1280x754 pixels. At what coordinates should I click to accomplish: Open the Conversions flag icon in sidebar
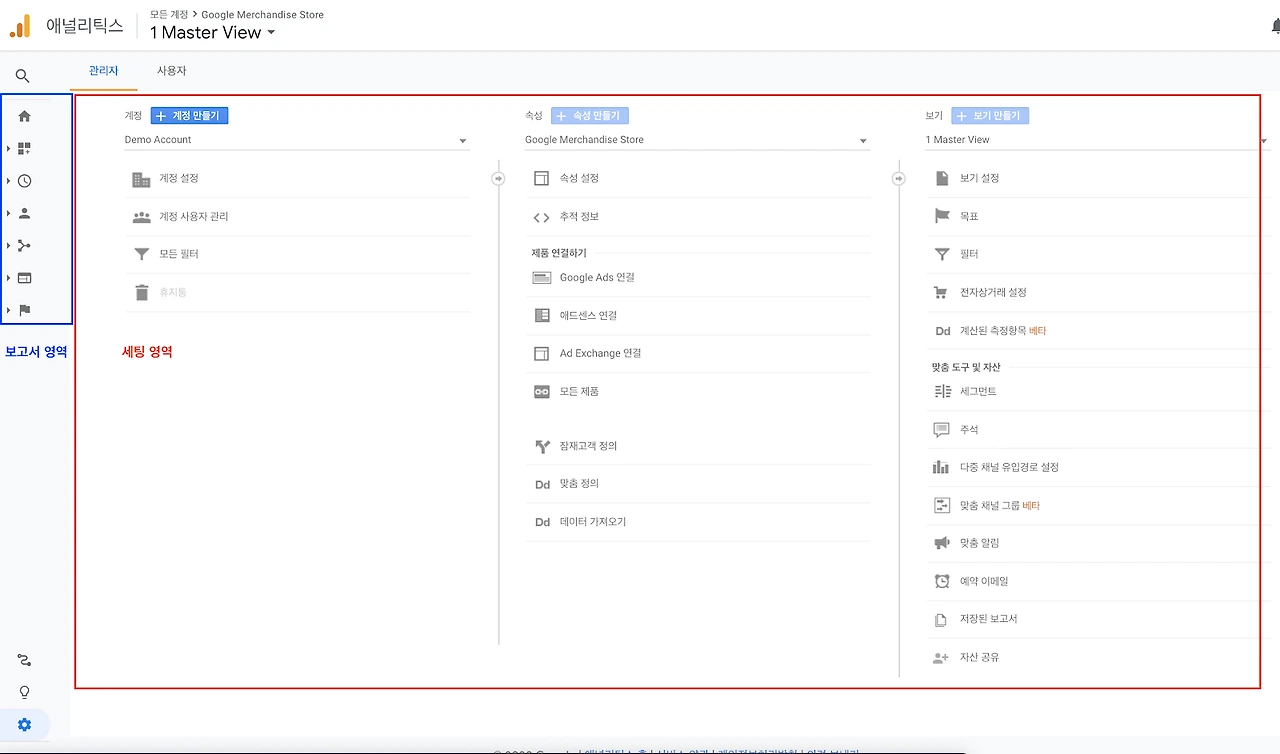point(25,310)
